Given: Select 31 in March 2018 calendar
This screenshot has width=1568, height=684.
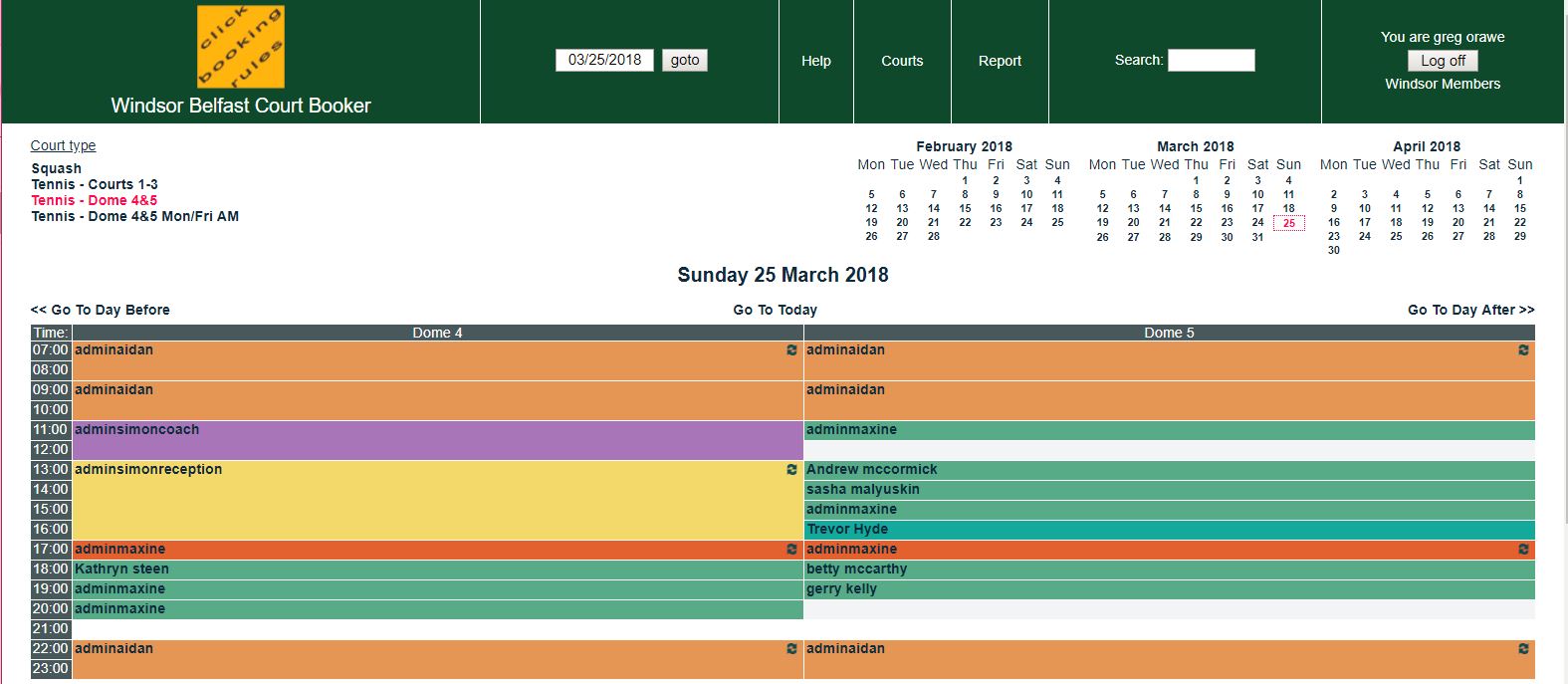Looking at the screenshot, I should [1257, 237].
